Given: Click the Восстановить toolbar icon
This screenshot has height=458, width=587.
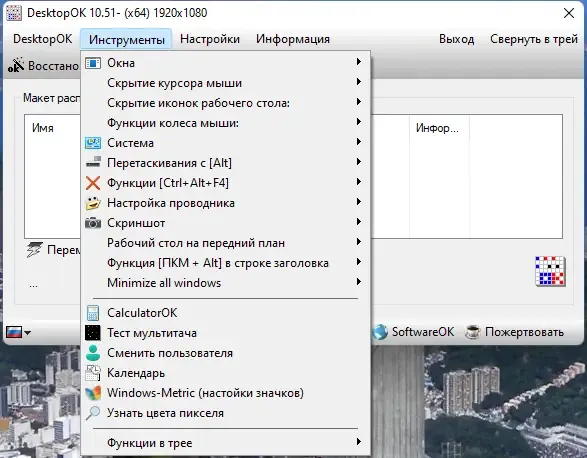Looking at the screenshot, I should [16, 65].
